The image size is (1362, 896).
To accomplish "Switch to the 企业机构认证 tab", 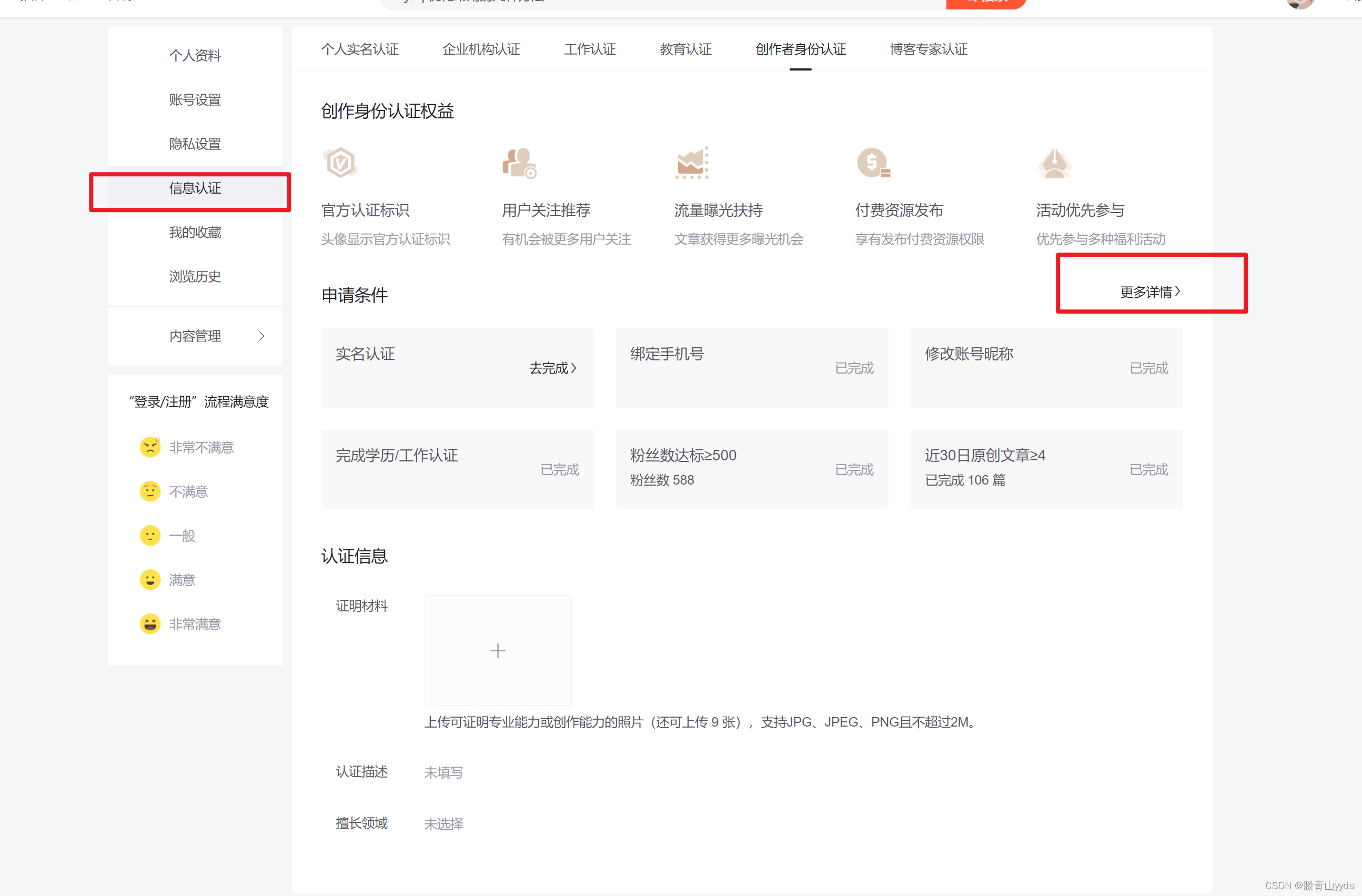I will (481, 49).
